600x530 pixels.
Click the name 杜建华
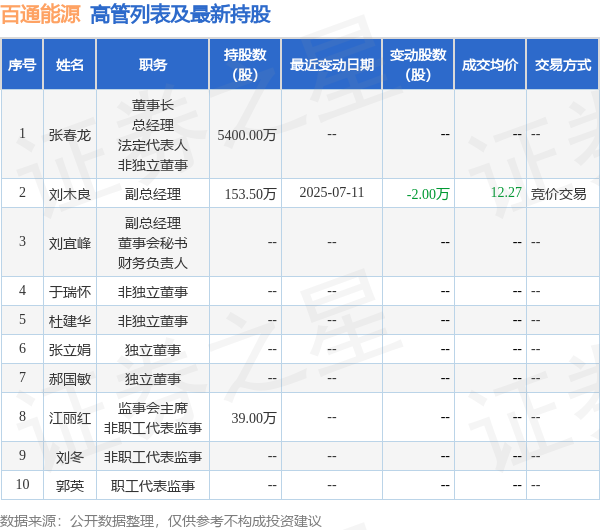point(70,321)
